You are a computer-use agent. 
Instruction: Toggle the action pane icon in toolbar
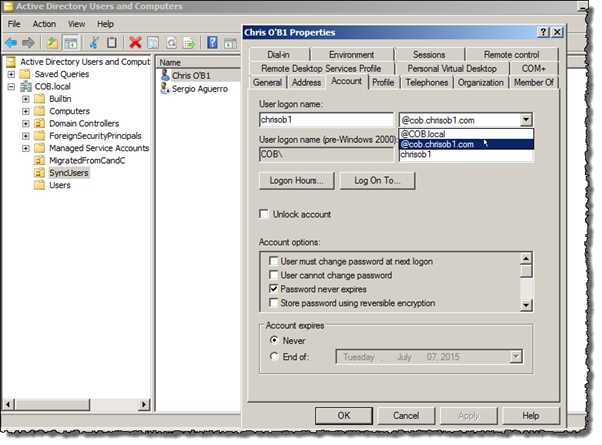pyautogui.click(x=230, y=43)
